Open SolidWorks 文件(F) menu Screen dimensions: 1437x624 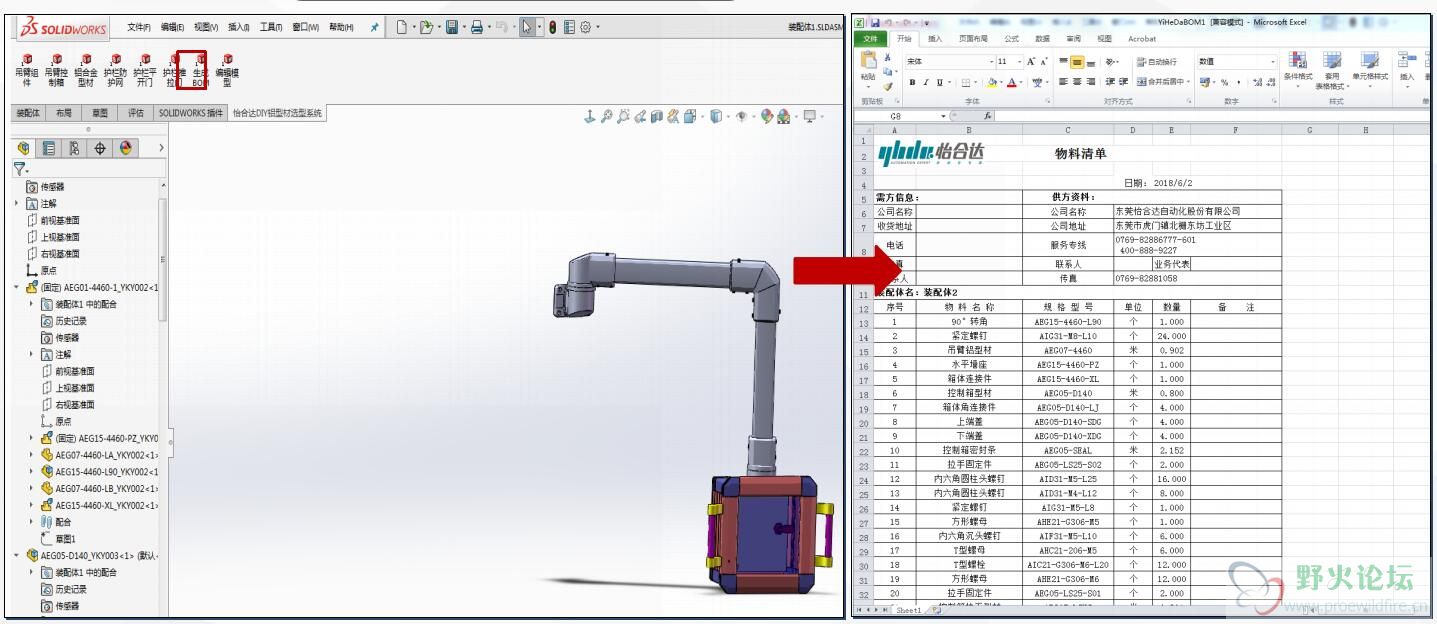coord(139,27)
